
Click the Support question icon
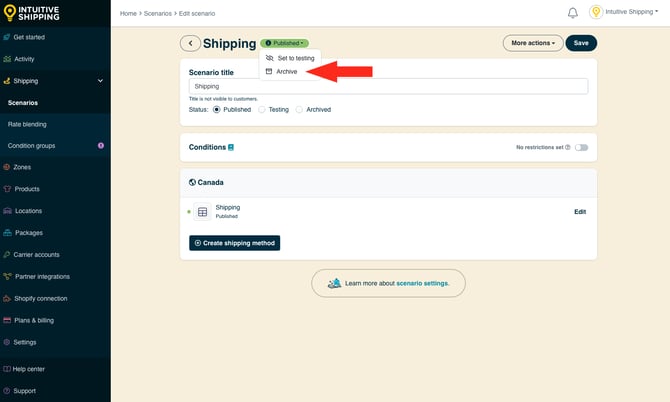[7, 391]
